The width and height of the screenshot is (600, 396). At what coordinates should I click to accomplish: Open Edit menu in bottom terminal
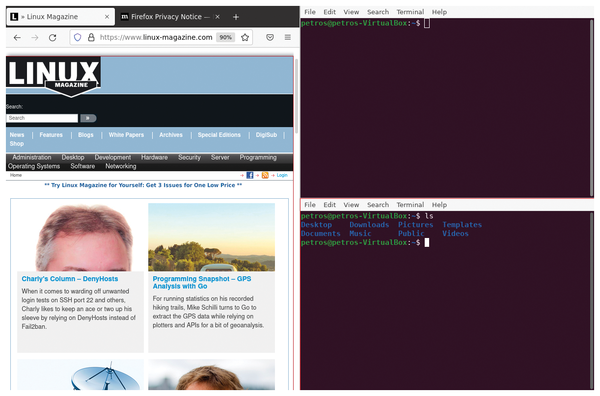pos(329,205)
